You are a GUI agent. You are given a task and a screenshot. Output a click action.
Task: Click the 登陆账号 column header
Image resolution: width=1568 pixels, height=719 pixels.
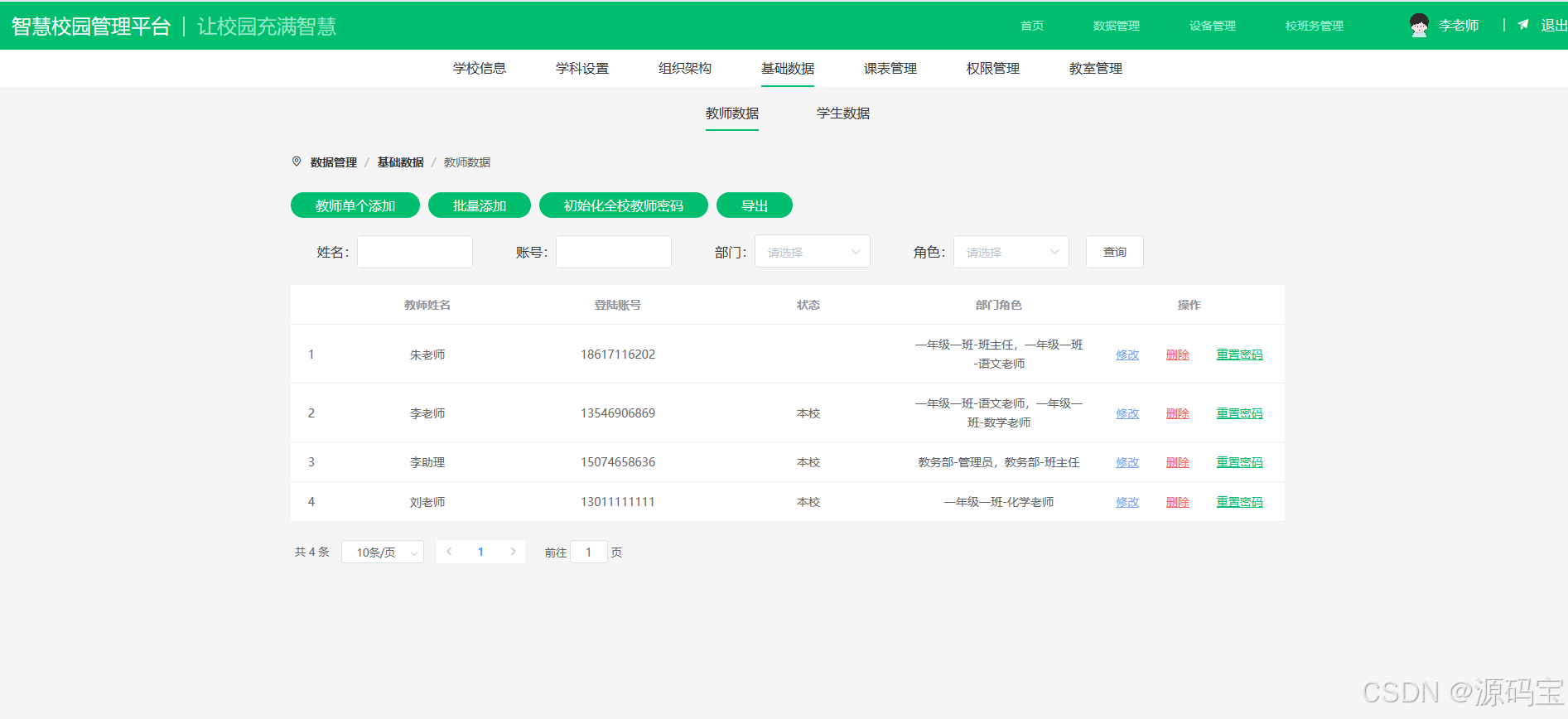pyautogui.click(x=618, y=305)
